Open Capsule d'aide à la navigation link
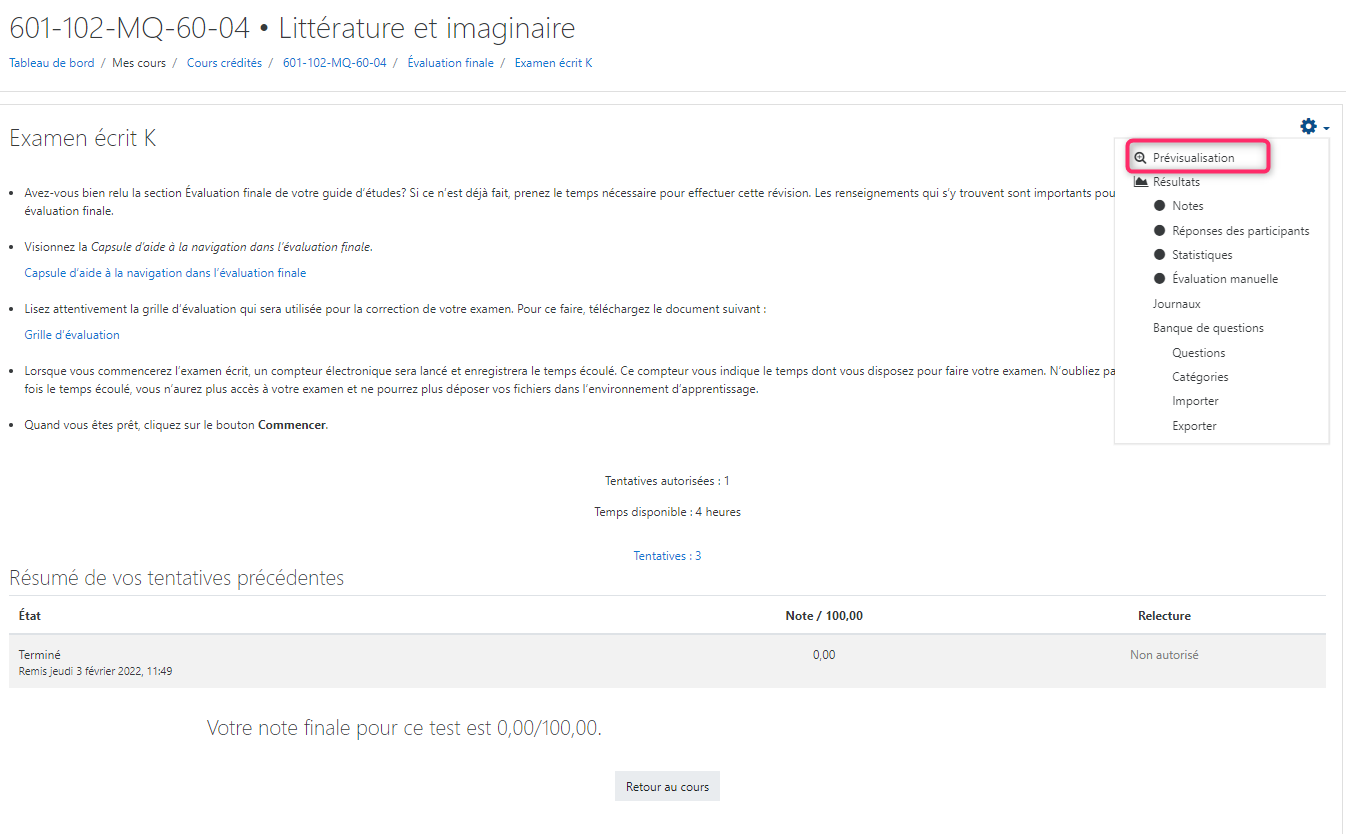 tap(165, 273)
